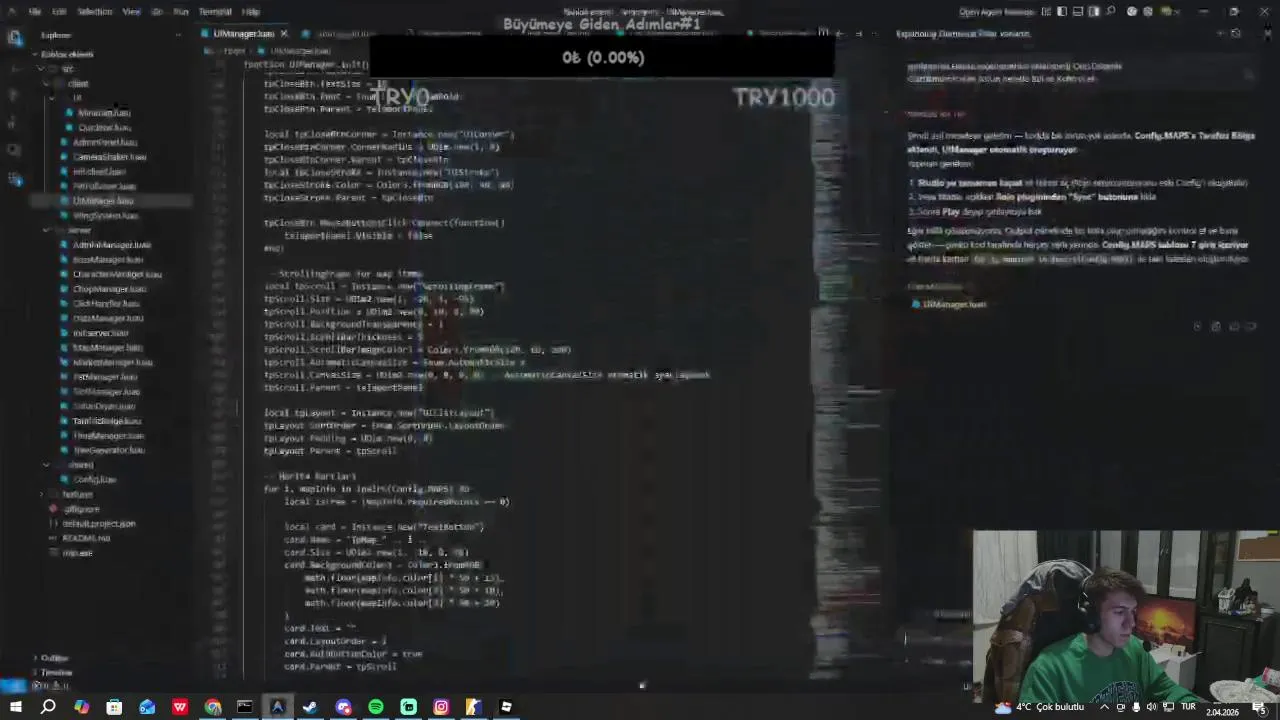The width and height of the screenshot is (1280, 720).
Task: Open the View menu
Action: (x=131, y=12)
